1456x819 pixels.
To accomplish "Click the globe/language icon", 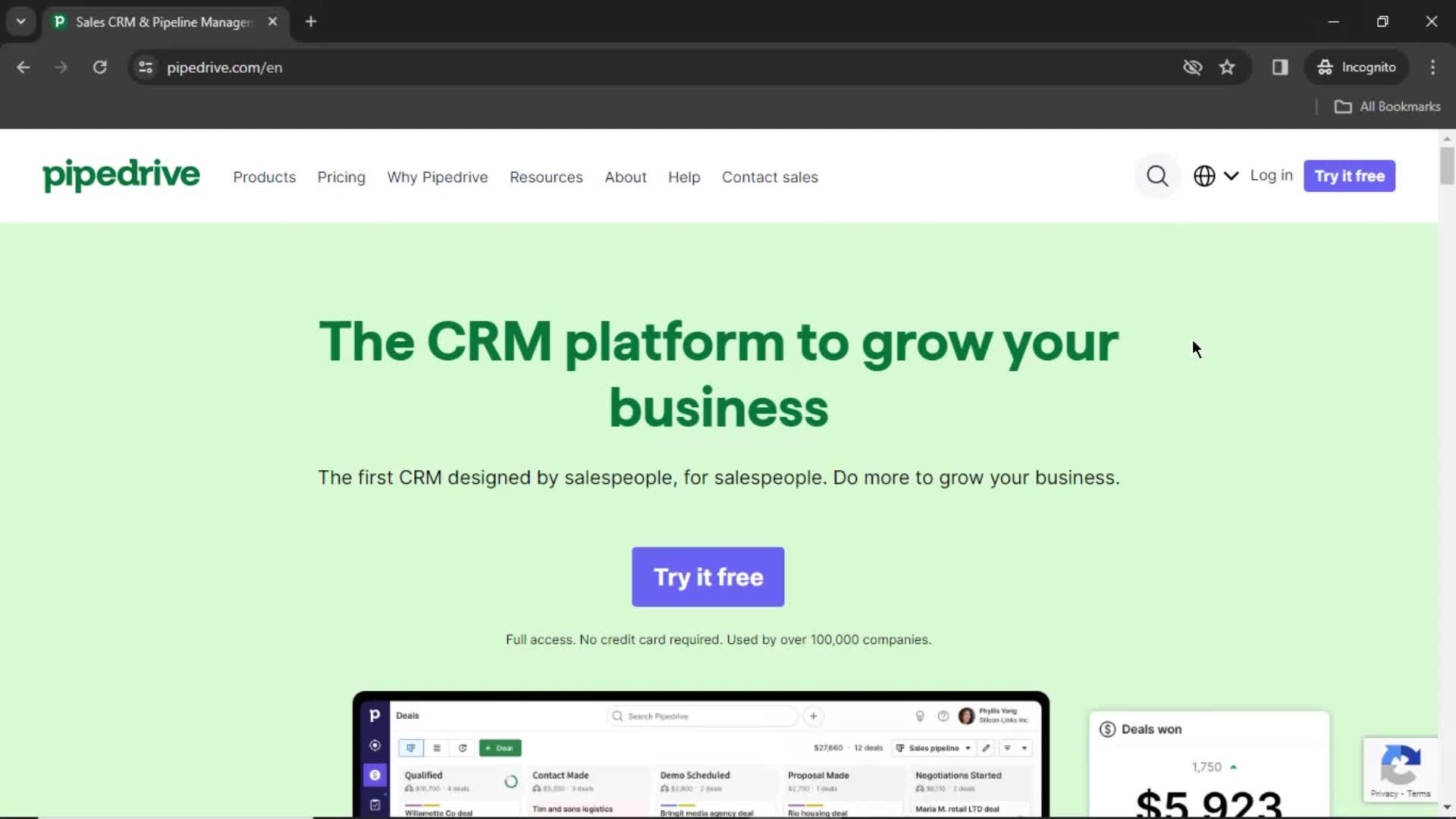I will tap(1204, 176).
